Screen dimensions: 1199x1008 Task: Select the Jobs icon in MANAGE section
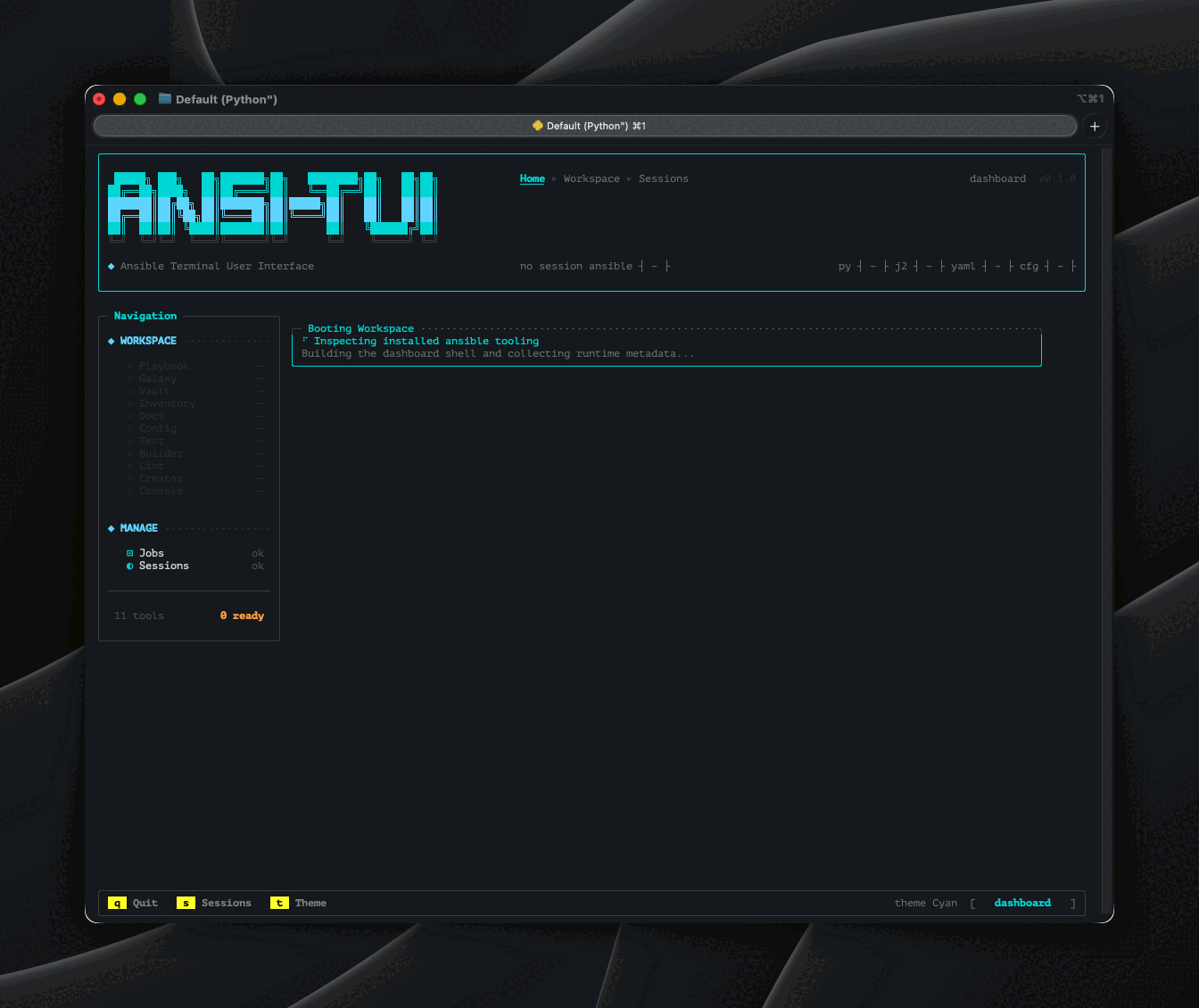point(130,553)
